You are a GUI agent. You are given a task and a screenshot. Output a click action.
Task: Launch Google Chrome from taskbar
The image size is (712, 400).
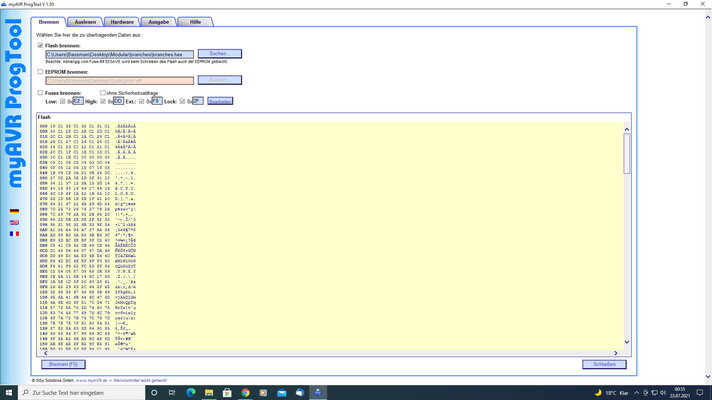pyautogui.click(x=245, y=393)
